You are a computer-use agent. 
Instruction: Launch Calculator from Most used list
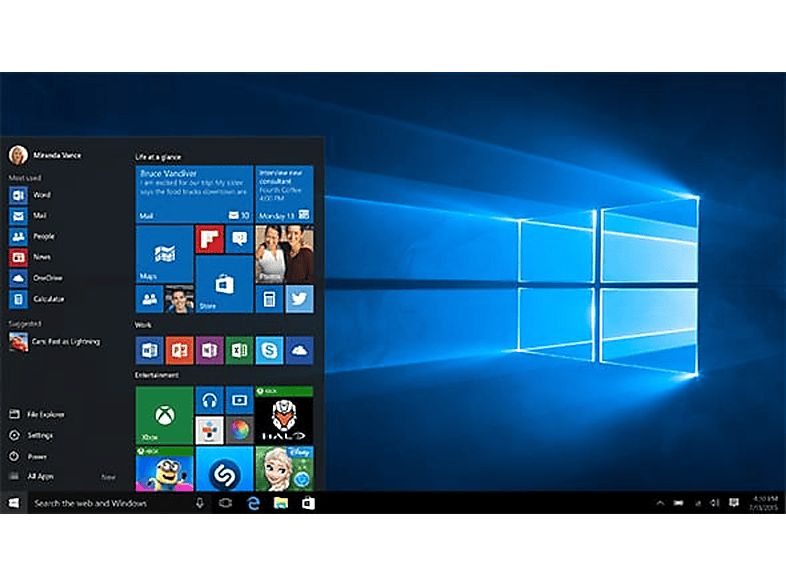[x=37, y=299]
